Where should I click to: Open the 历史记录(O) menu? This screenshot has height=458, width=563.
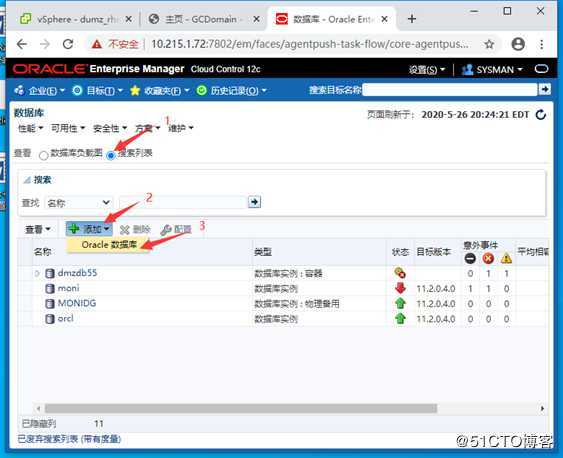(x=232, y=90)
